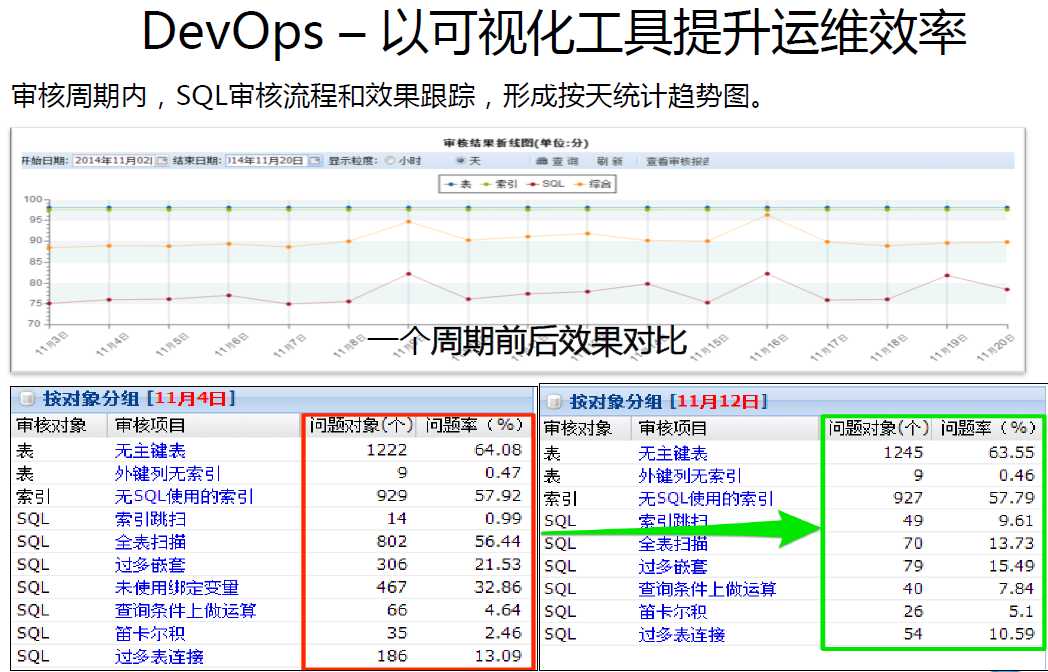The height and width of the screenshot is (672, 1048).
Task: Click the 综合 data point at 11月16日 peak
Action: (x=767, y=215)
